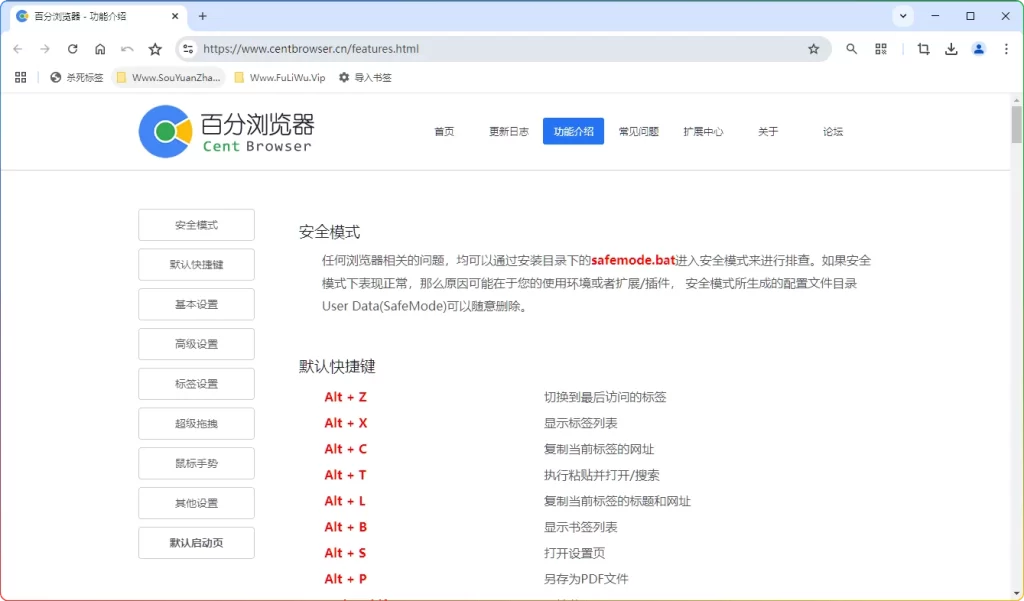The image size is (1024, 601).
Task: Click the 鼠标手势 sidebar button
Action: click(197, 464)
